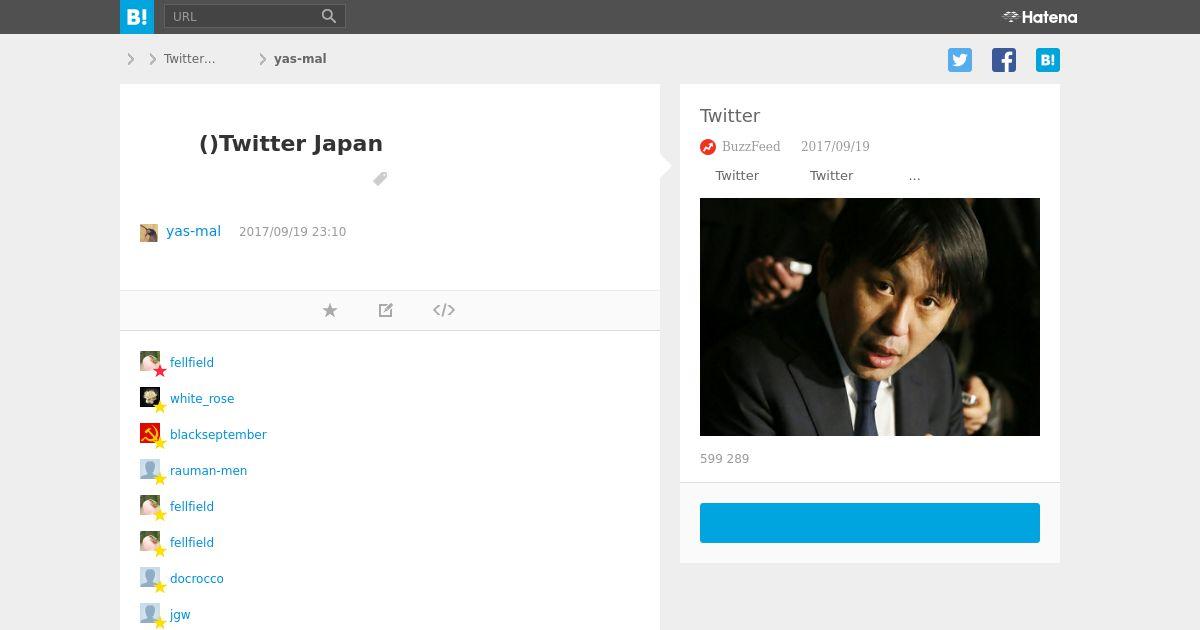The image size is (1200, 630).
Task: Click white_rose's avatar icon
Action: tap(152, 399)
